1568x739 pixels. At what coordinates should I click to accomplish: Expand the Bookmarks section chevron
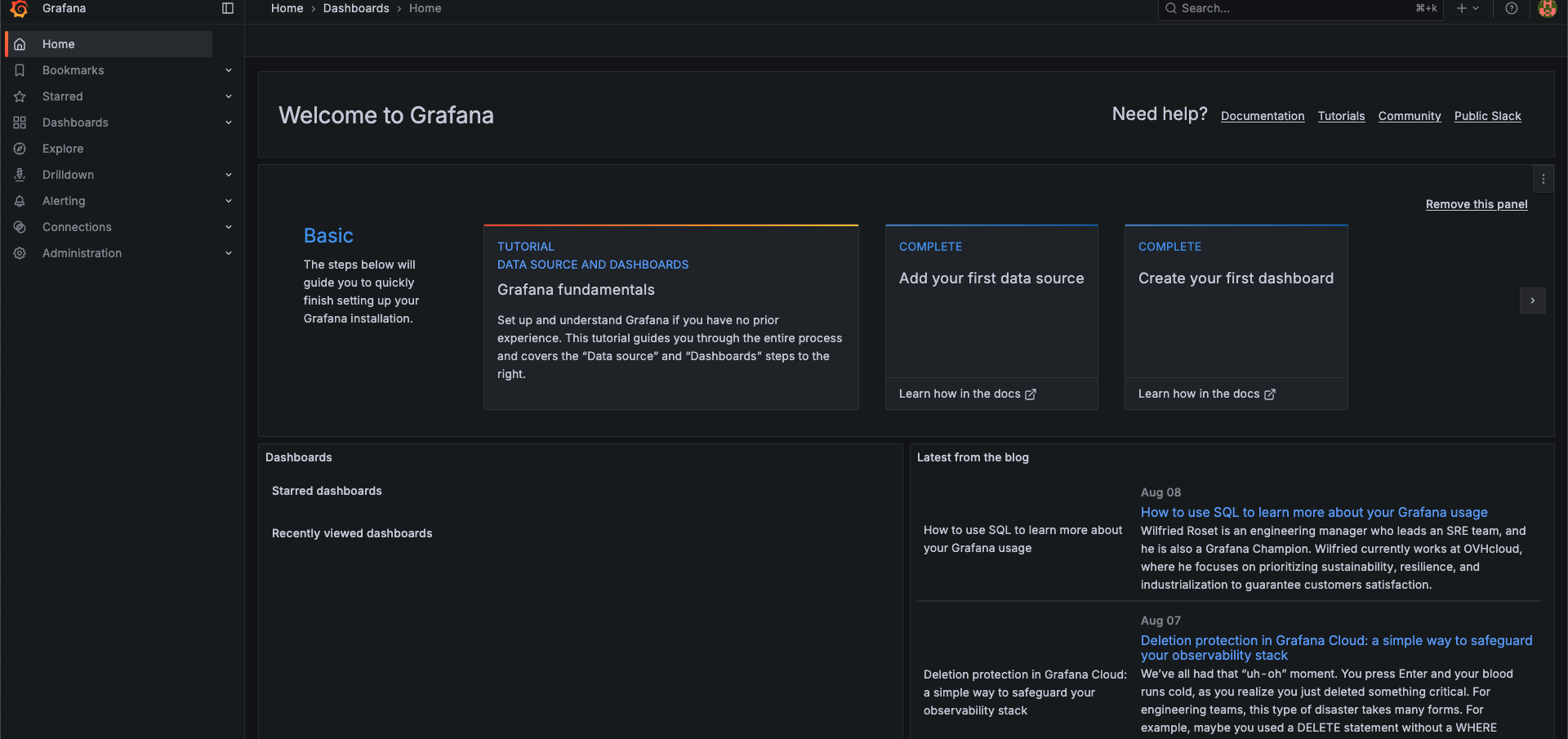[229, 70]
